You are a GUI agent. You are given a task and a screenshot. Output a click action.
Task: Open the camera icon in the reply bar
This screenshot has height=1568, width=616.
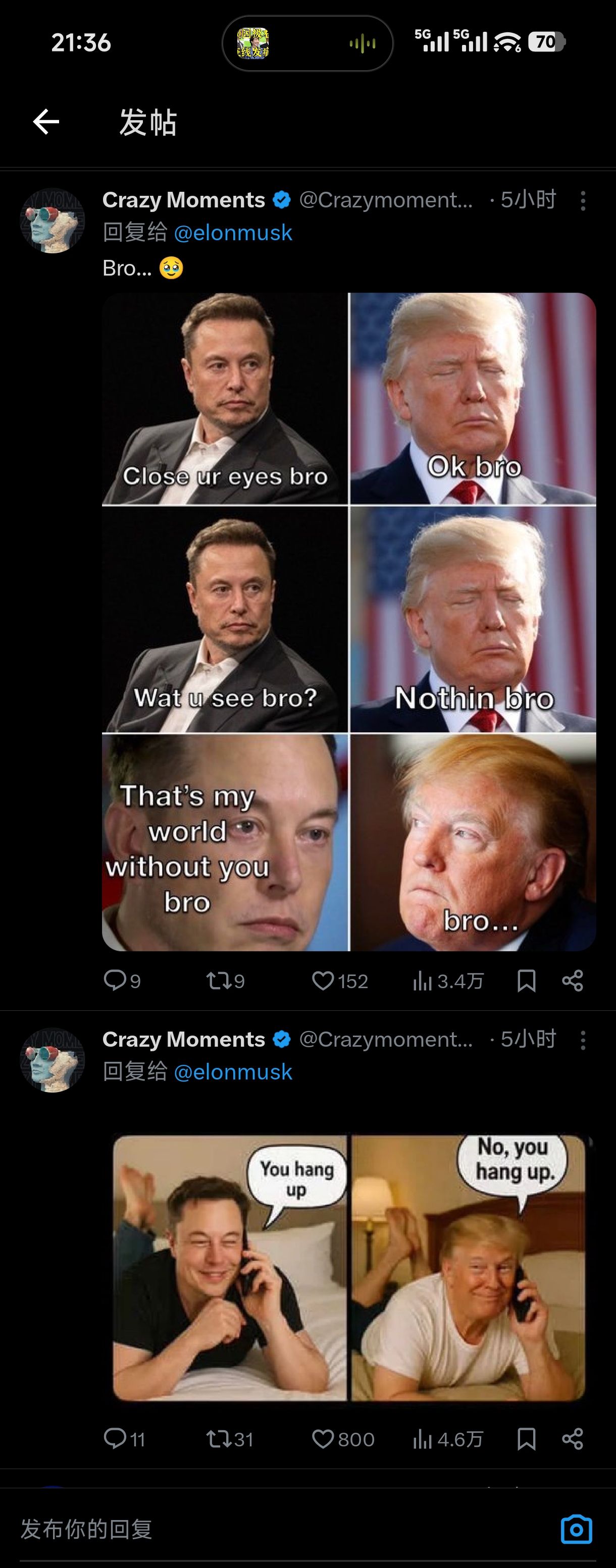pyautogui.click(x=576, y=1529)
